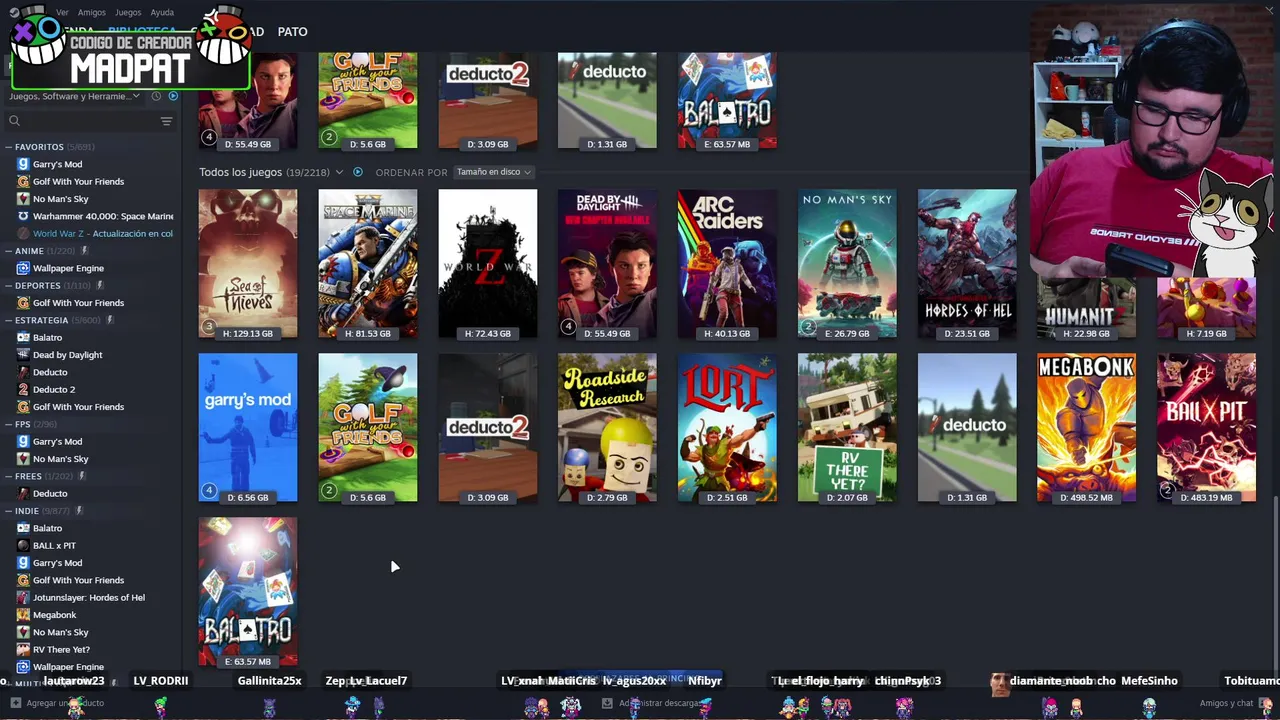Open the ARC Raiders game cover
This screenshot has height=720, width=1280.
click(x=727, y=264)
